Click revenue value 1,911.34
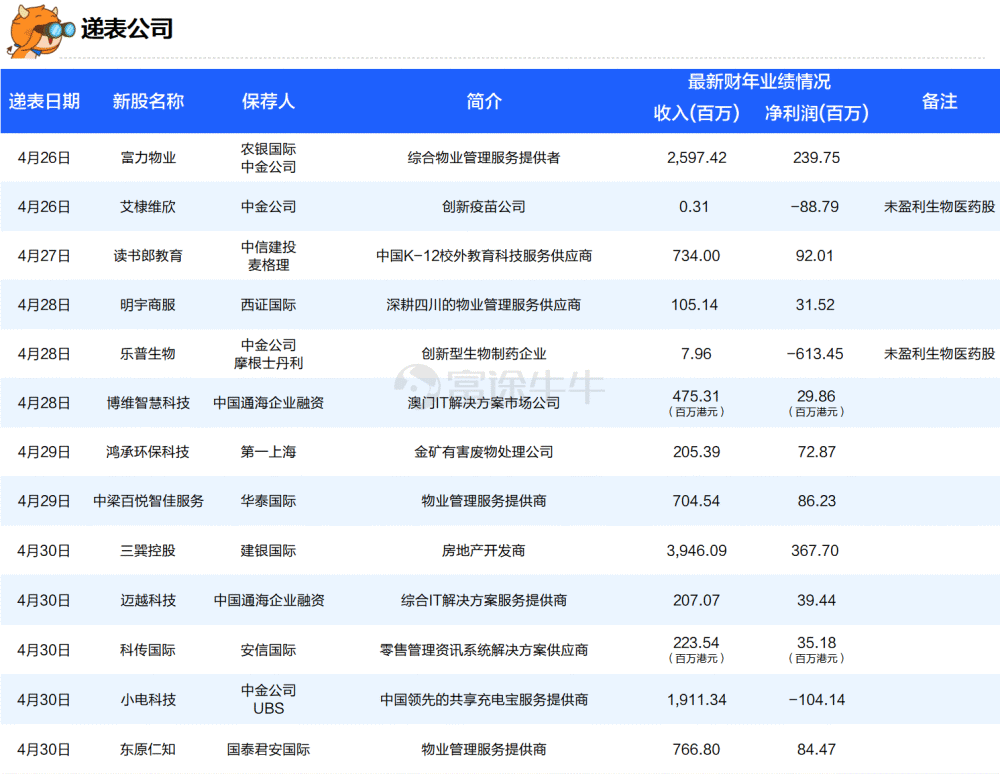The width and height of the screenshot is (1000, 774). 696,700
